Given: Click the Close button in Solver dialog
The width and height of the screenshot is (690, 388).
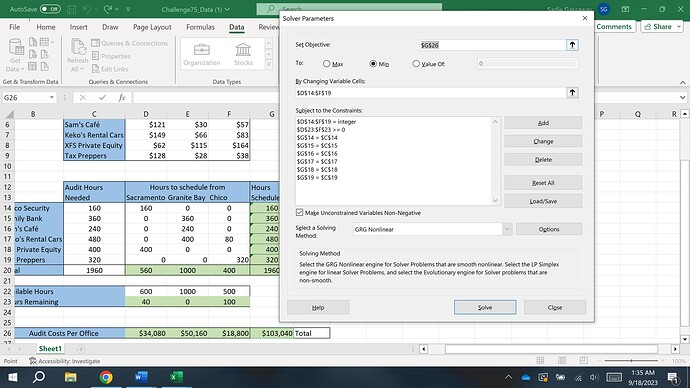Looking at the screenshot, I should [554, 307].
